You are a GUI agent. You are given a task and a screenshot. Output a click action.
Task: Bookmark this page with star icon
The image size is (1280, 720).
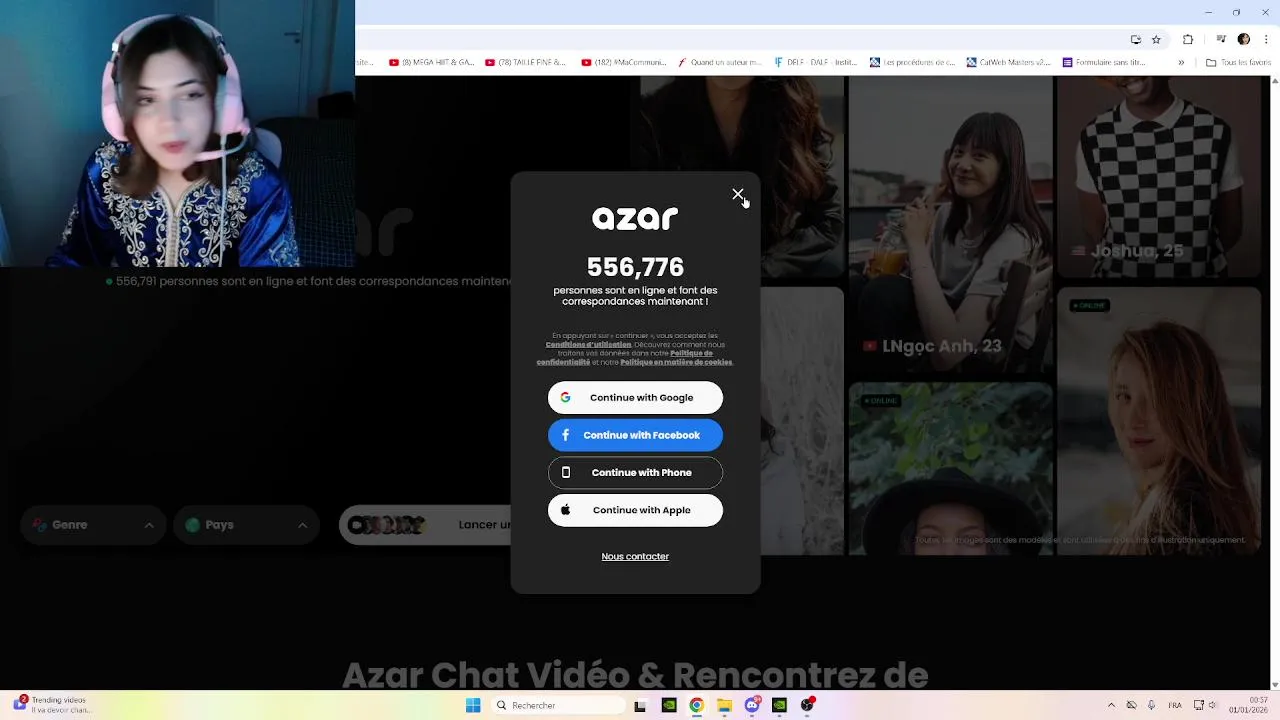[1156, 39]
